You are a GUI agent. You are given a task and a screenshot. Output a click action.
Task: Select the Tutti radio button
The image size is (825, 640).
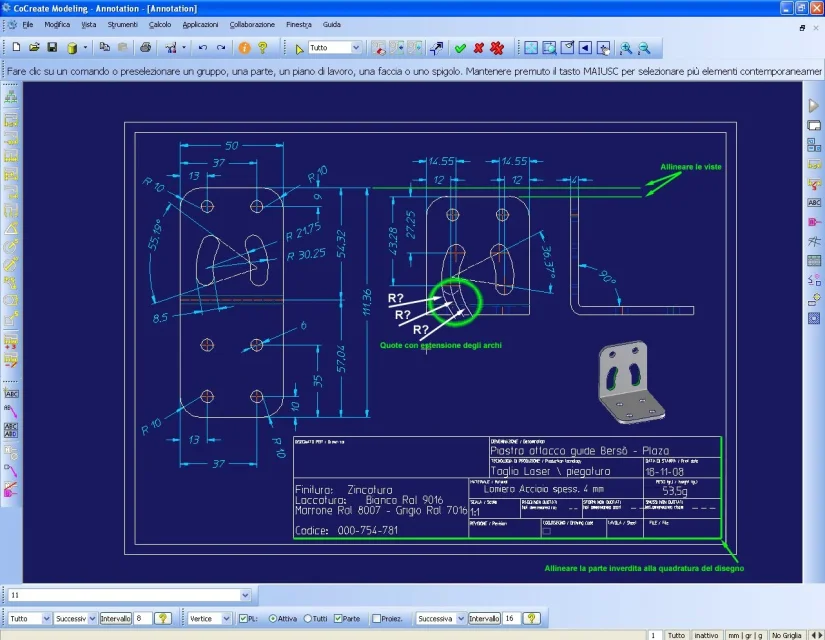click(308, 618)
